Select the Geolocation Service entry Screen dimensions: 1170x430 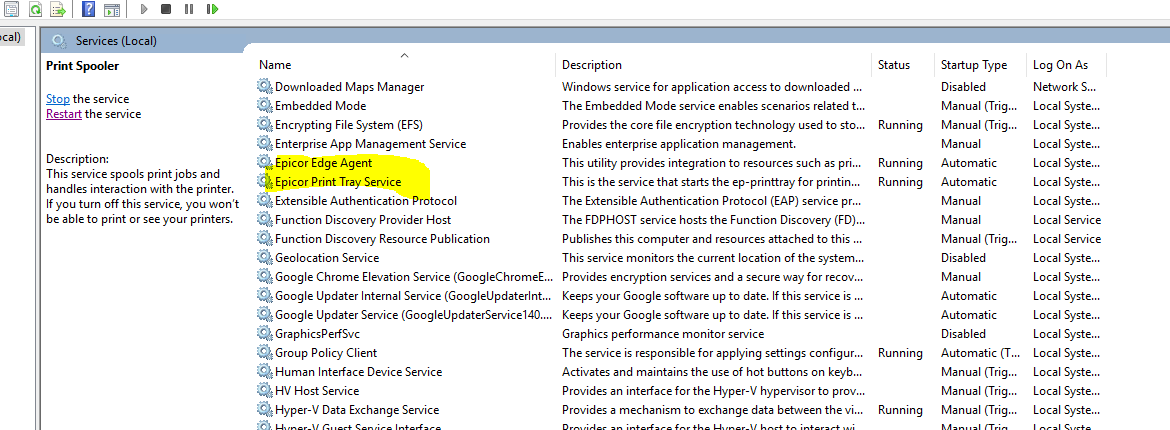327,258
